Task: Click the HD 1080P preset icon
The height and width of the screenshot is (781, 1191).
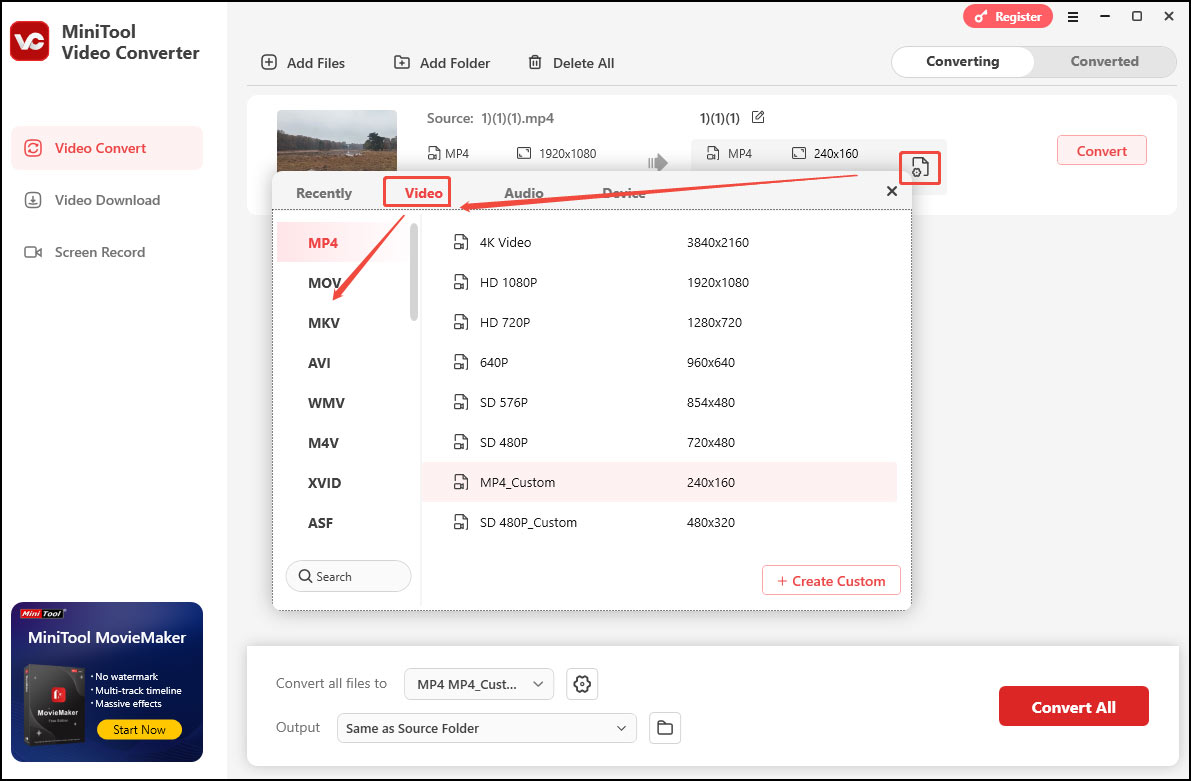Action: [x=461, y=283]
